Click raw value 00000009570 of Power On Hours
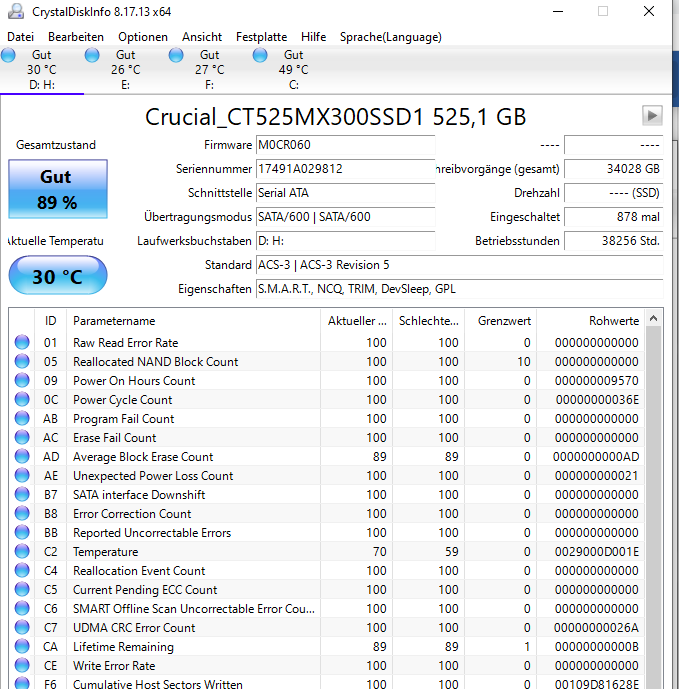 click(596, 381)
